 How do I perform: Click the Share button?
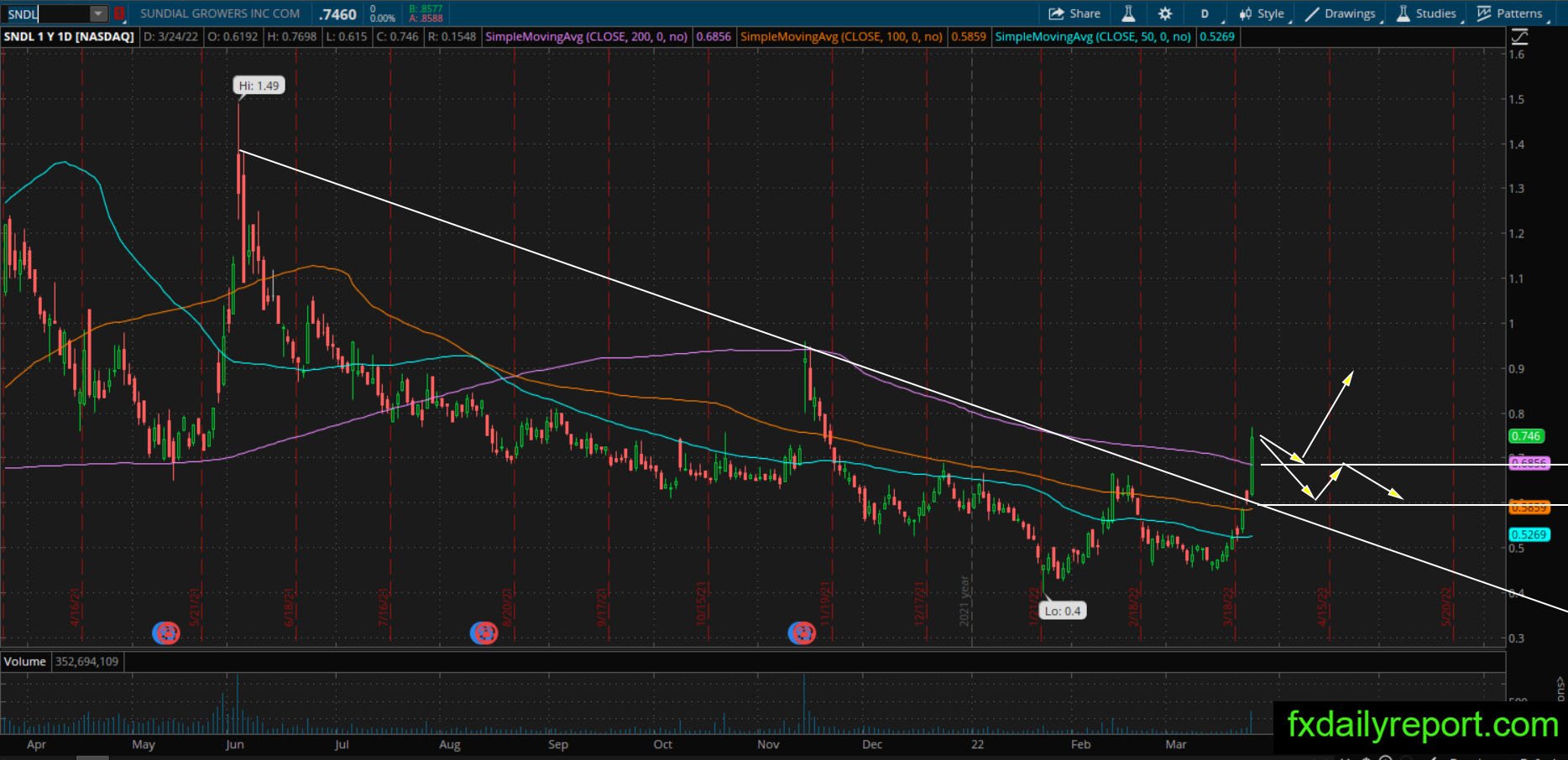(x=1074, y=13)
